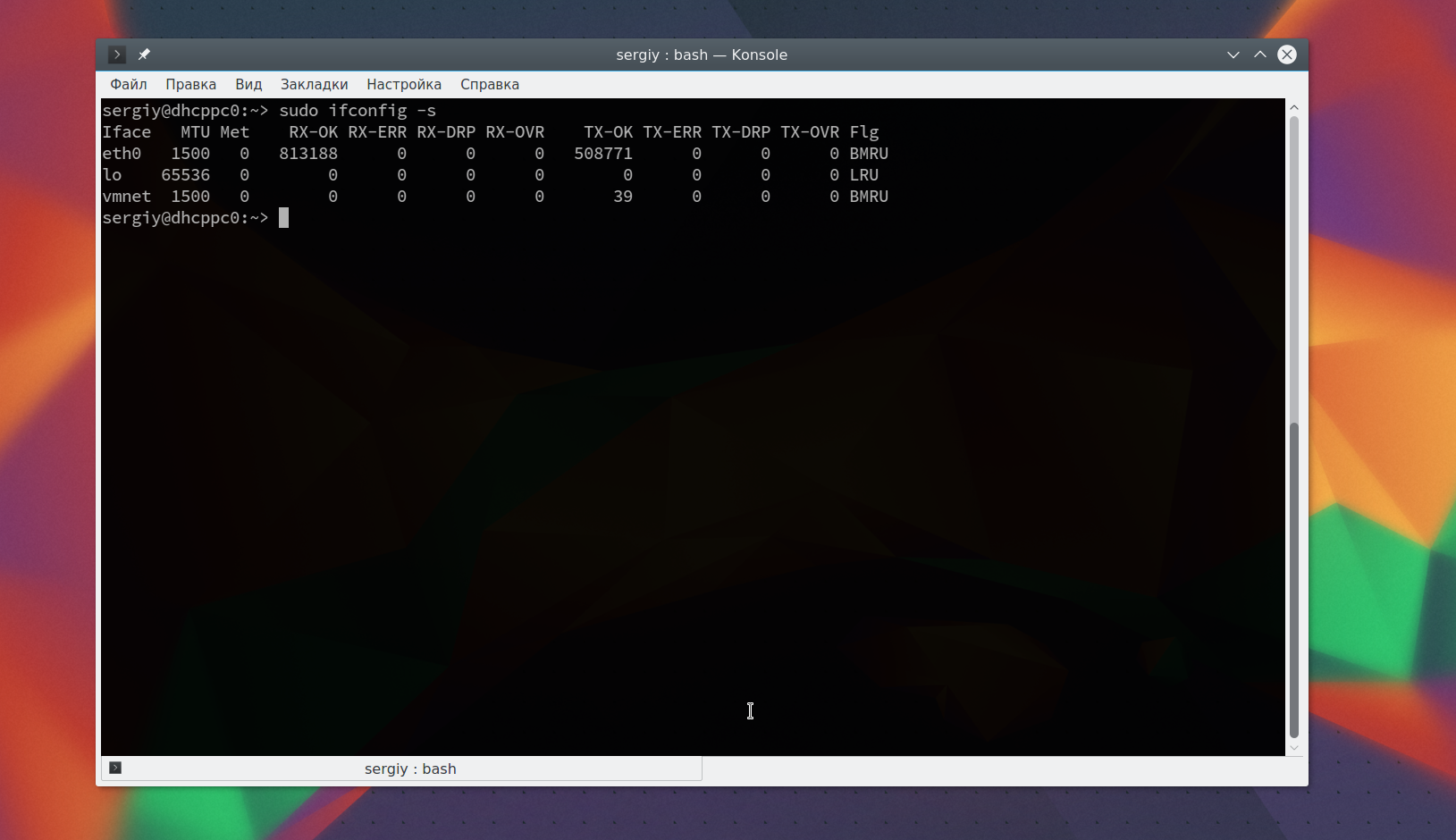Screen dimensions: 1456x840
Task: Maximize the Konsole window
Action: tap(1260, 55)
